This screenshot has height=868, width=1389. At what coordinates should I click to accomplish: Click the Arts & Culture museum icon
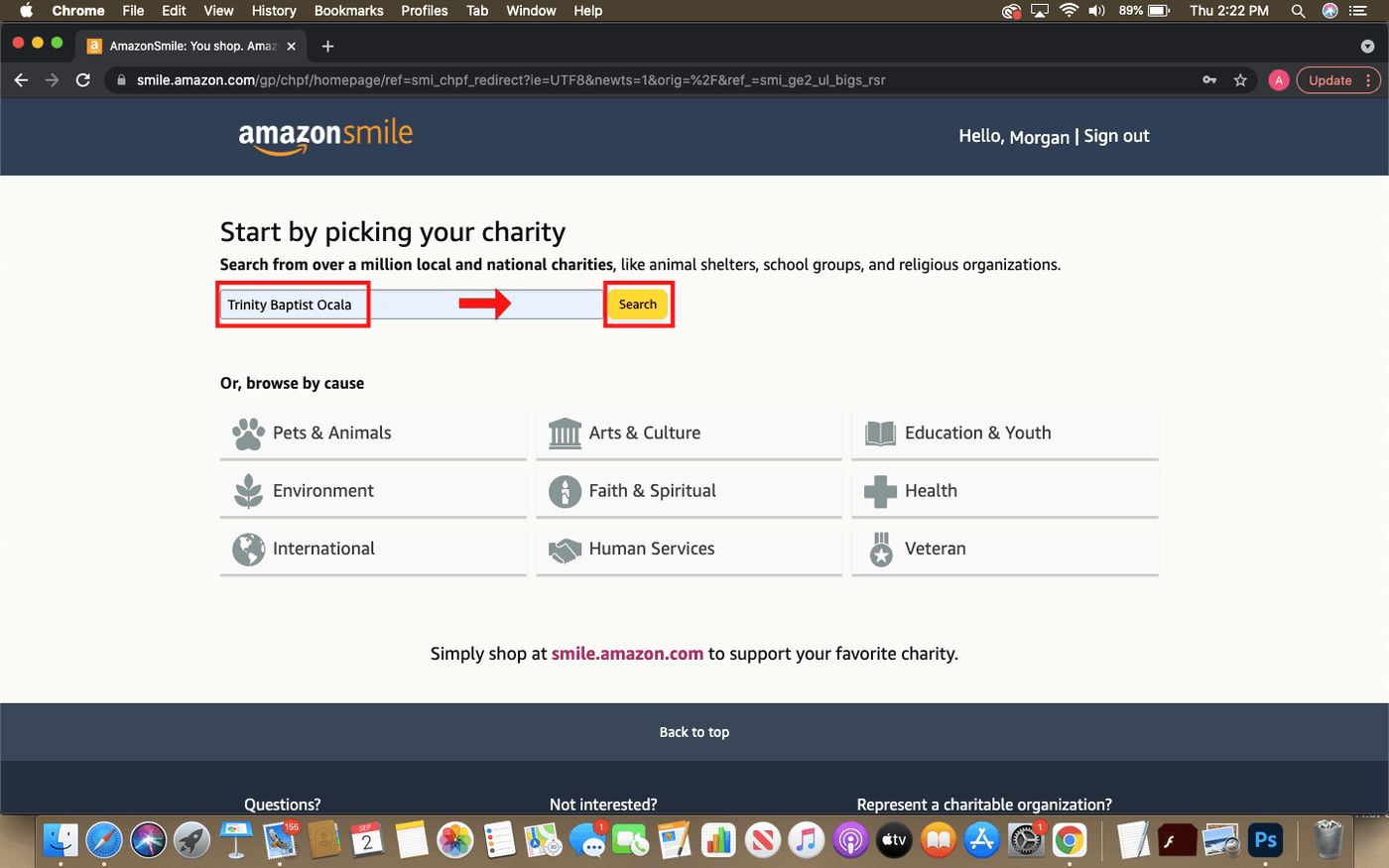(565, 434)
